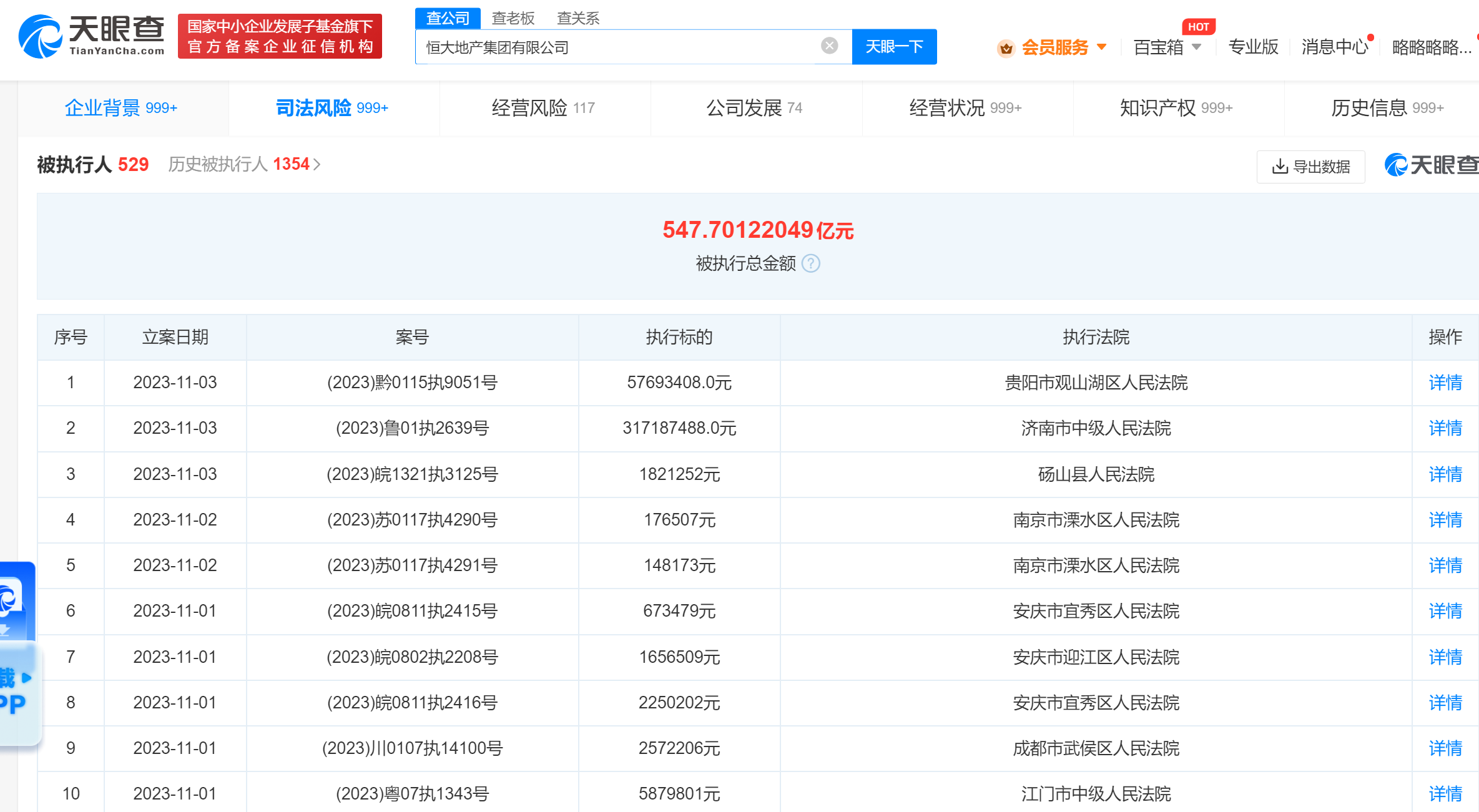Open 详情 for case 皖0802执2208号
Viewport: 1479px width, 812px height.
click(1445, 657)
